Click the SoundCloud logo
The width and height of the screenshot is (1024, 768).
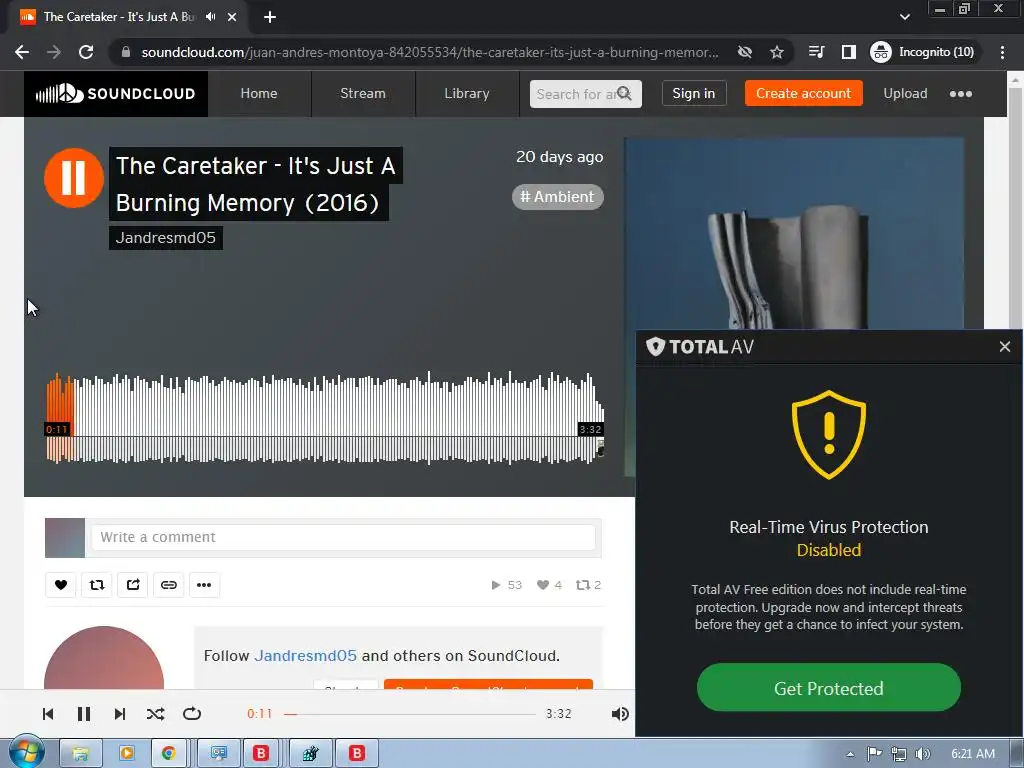tap(116, 94)
